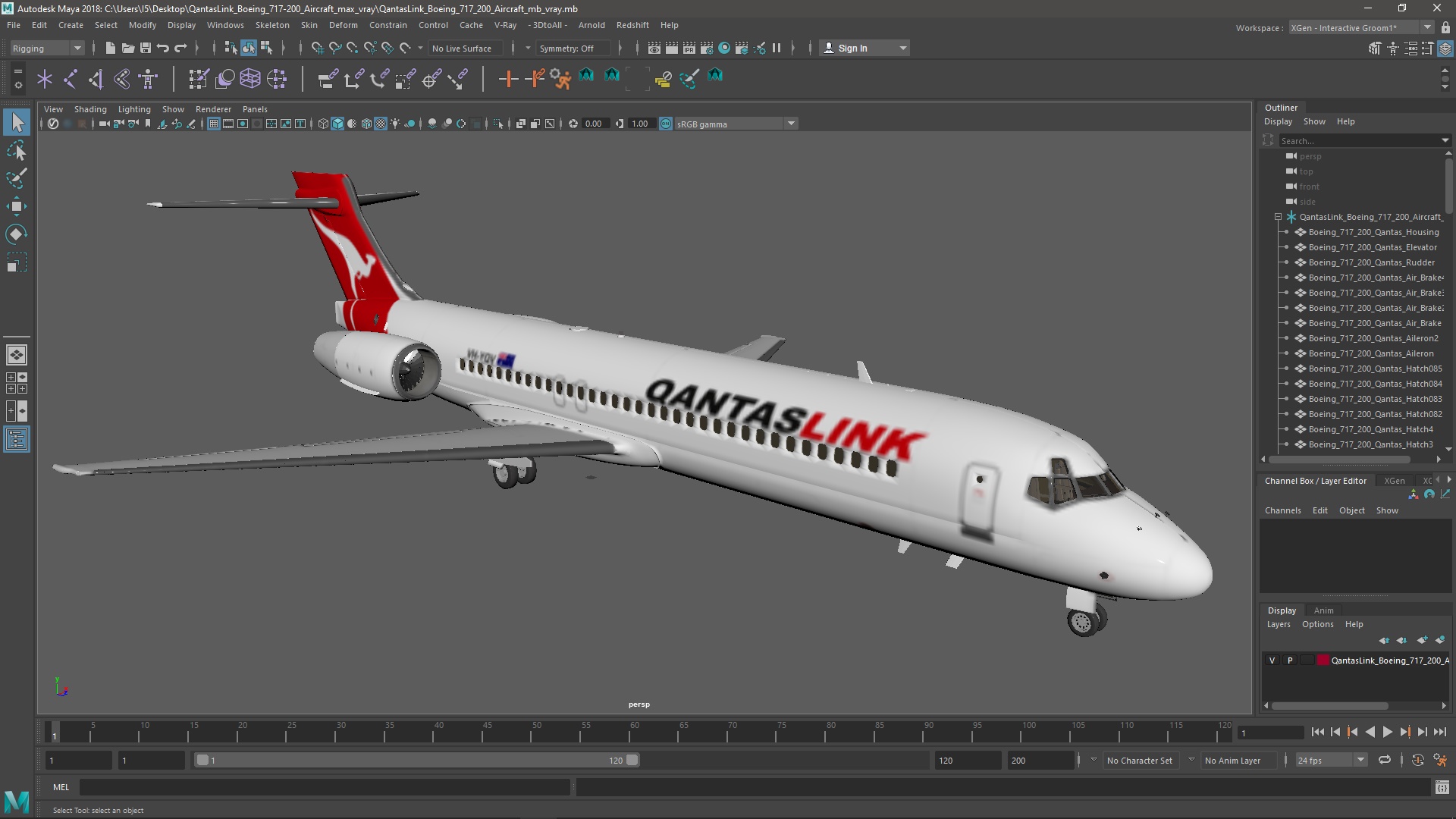The image size is (1456, 819).
Task: Toggle layer playback P box
Action: click(x=1289, y=661)
